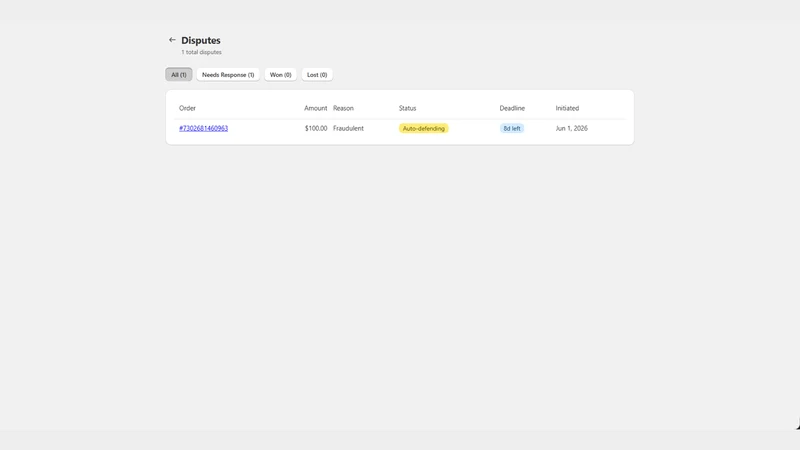This screenshot has height=450, width=800.
Task: Click the Deadline column header
Action: click(512, 108)
